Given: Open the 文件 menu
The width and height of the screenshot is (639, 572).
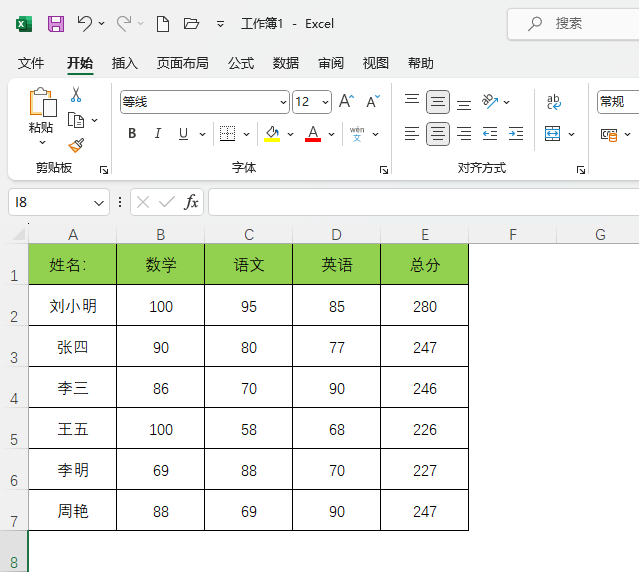Looking at the screenshot, I should coord(31,64).
